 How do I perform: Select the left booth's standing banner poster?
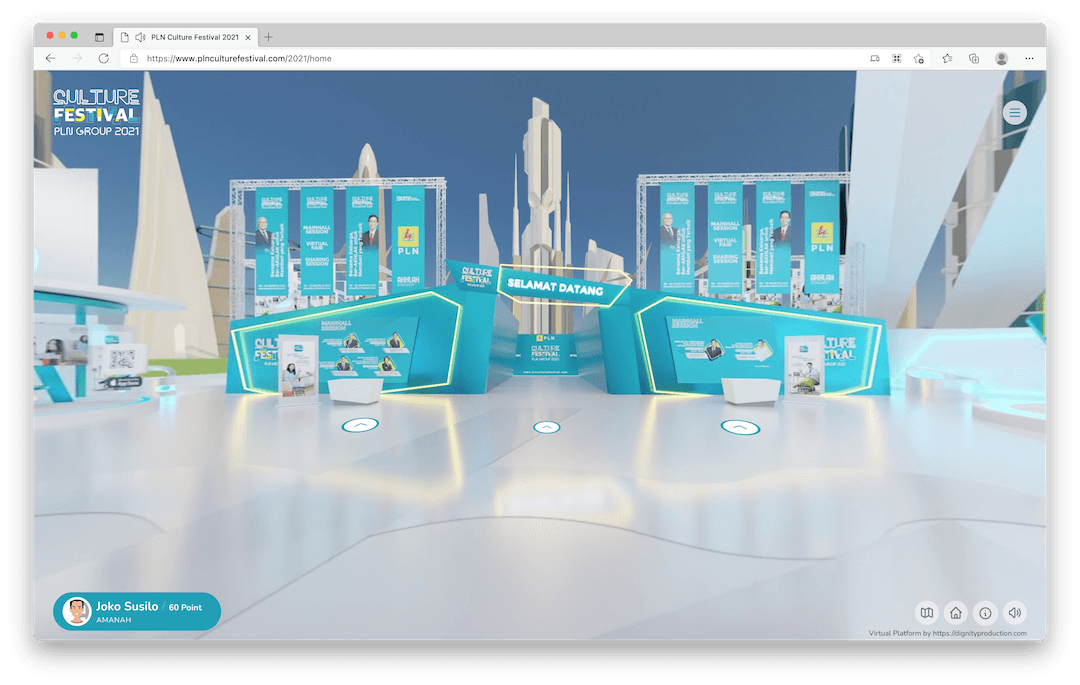click(298, 368)
